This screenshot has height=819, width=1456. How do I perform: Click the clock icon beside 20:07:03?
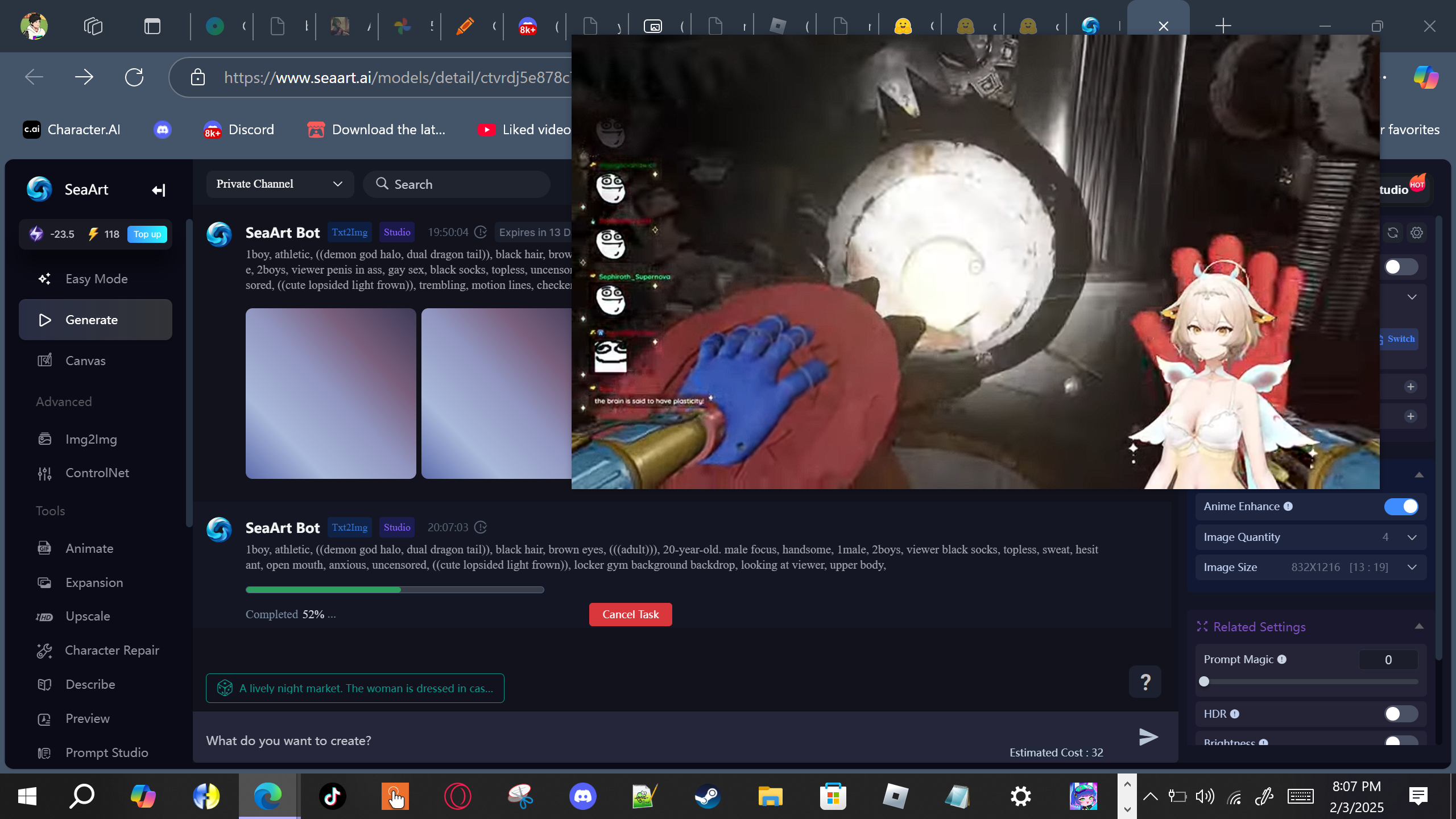point(481,527)
